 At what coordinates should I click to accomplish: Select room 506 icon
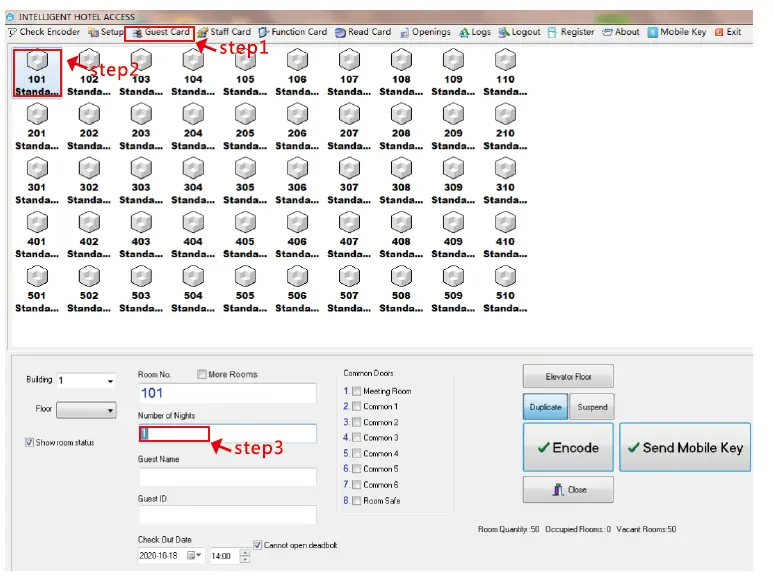point(297,277)
